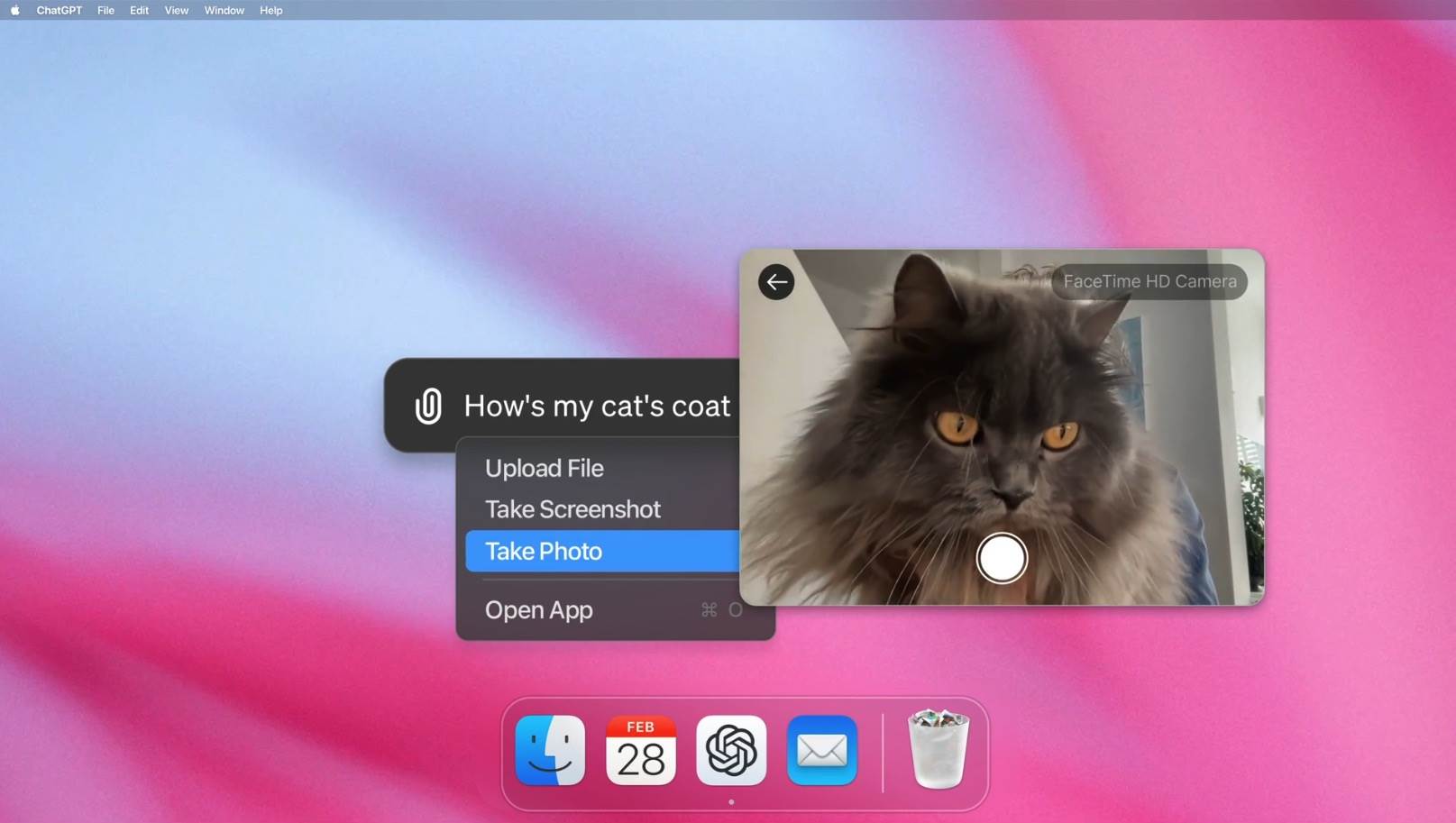Click the "How's my cat's coat" text field
Screen dimensions: 1456x823
pyautogui.click(x=596, y=406)
